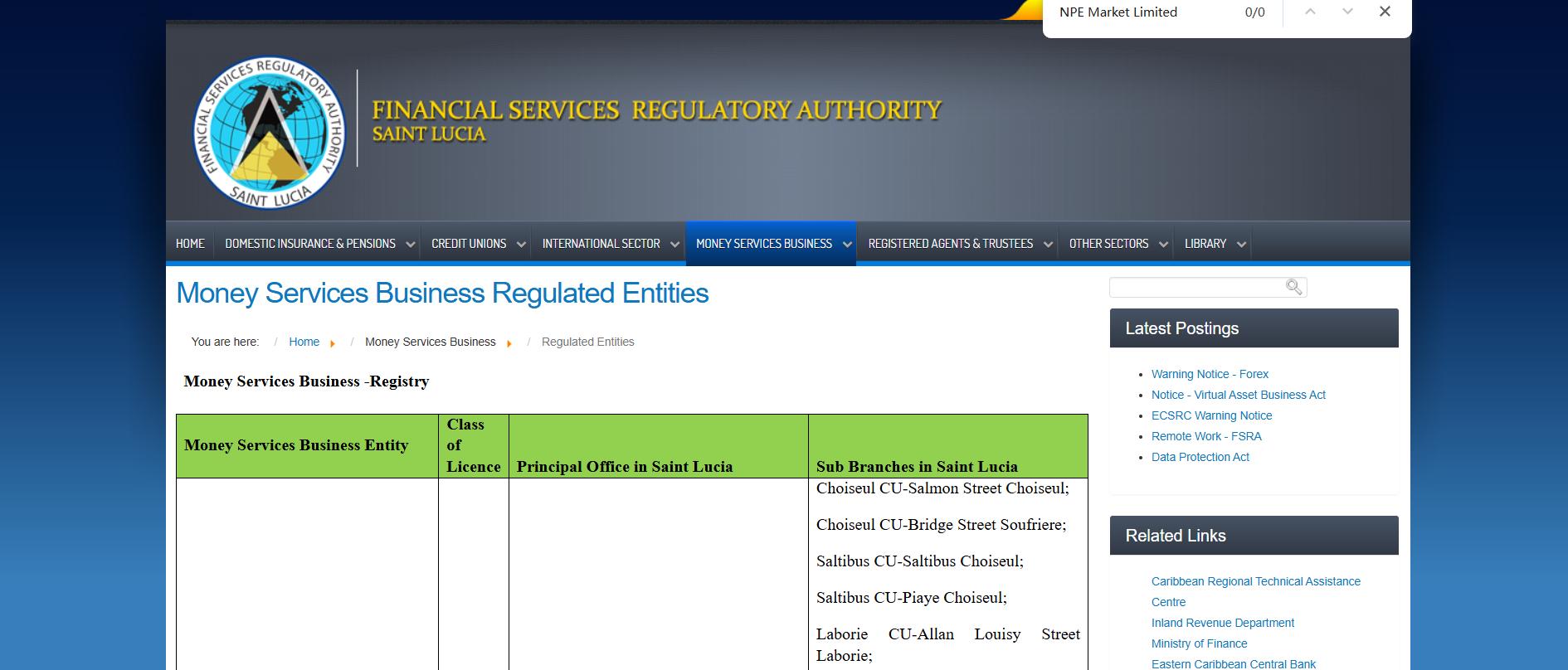Image resolution: width=1568 pixels, height=670 pixels.
Task: Click the 0/0 find results counter
Action: (1254, 12)
